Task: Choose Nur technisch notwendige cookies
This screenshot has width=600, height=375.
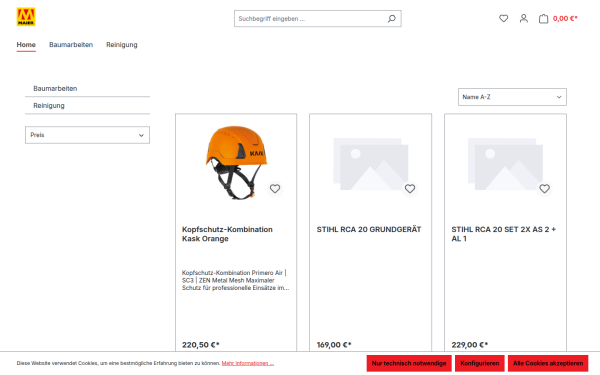Action: pyautogui.click(x=409, y=363)
